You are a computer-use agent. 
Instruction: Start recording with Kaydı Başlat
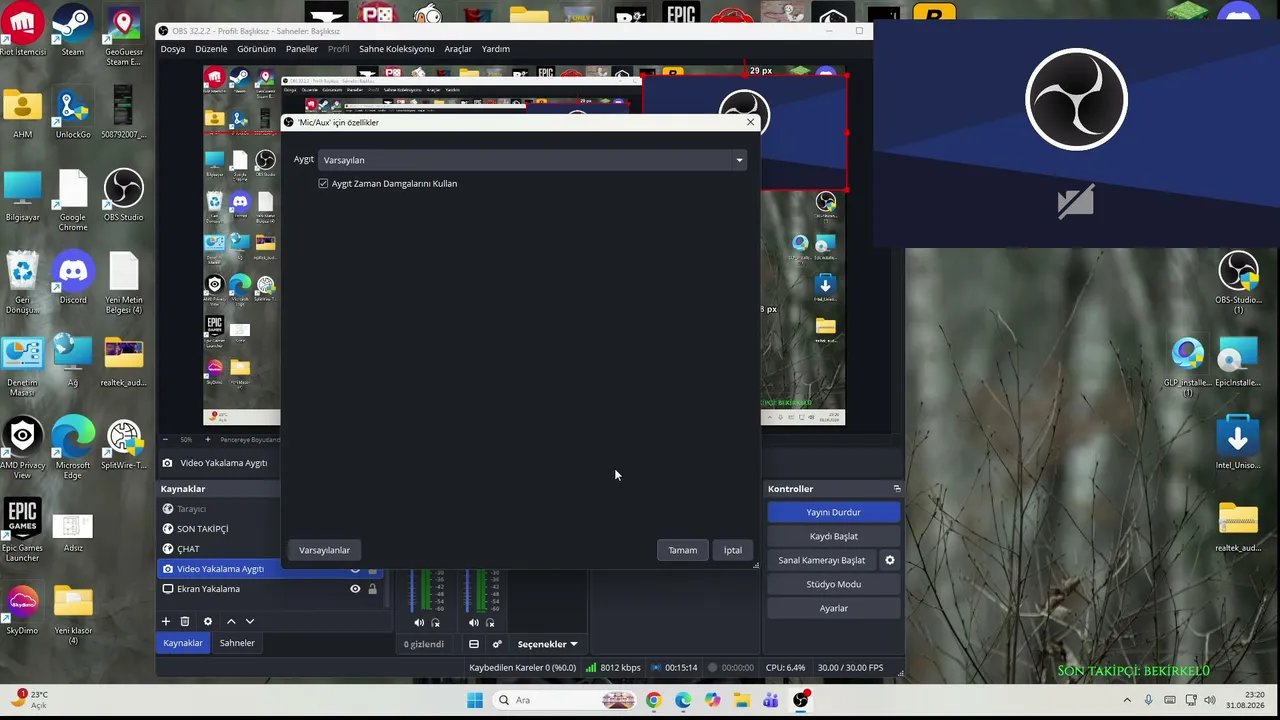coord(833,536)
